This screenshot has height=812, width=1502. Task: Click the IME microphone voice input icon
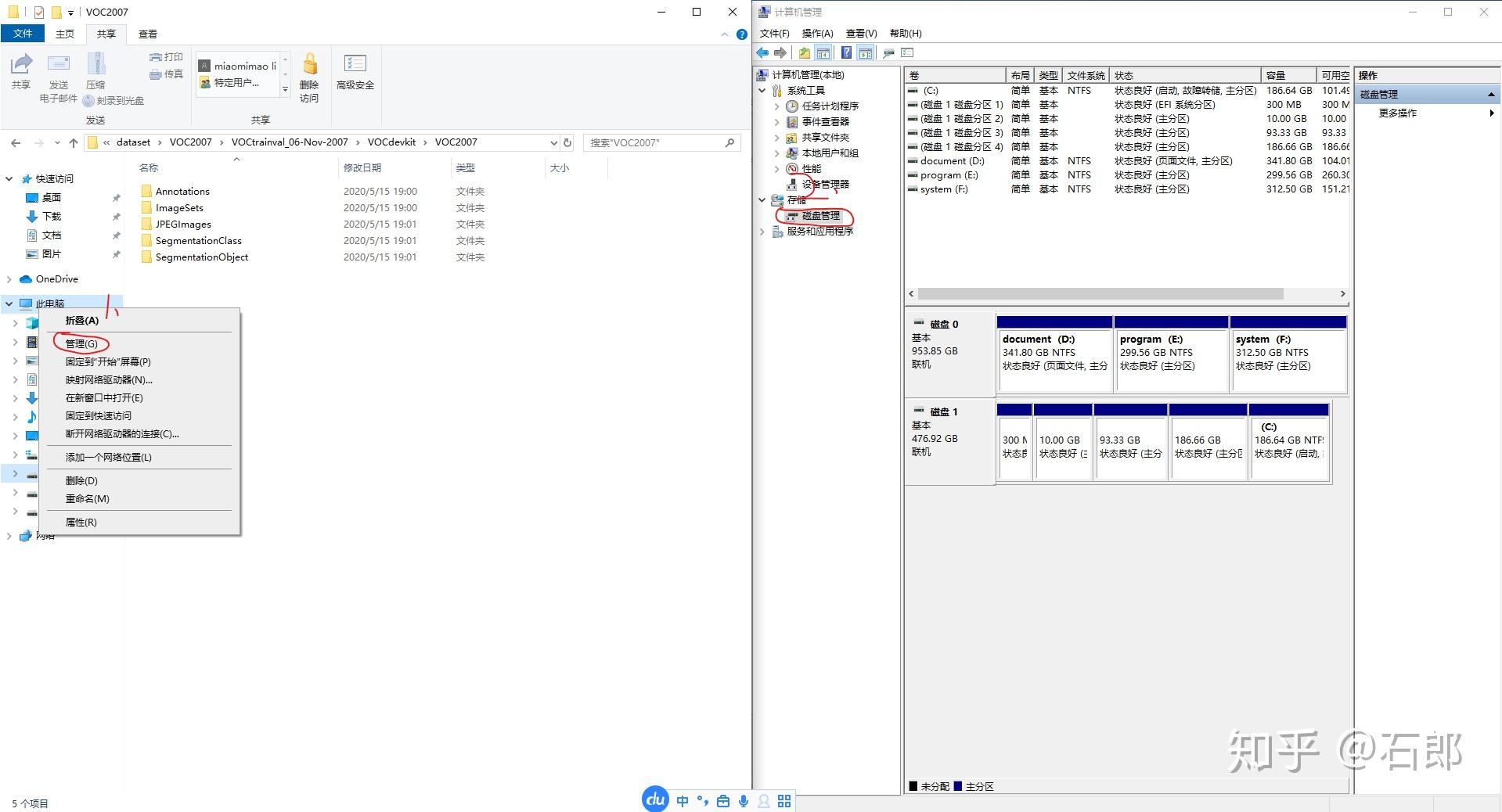[x=744, y=801]
